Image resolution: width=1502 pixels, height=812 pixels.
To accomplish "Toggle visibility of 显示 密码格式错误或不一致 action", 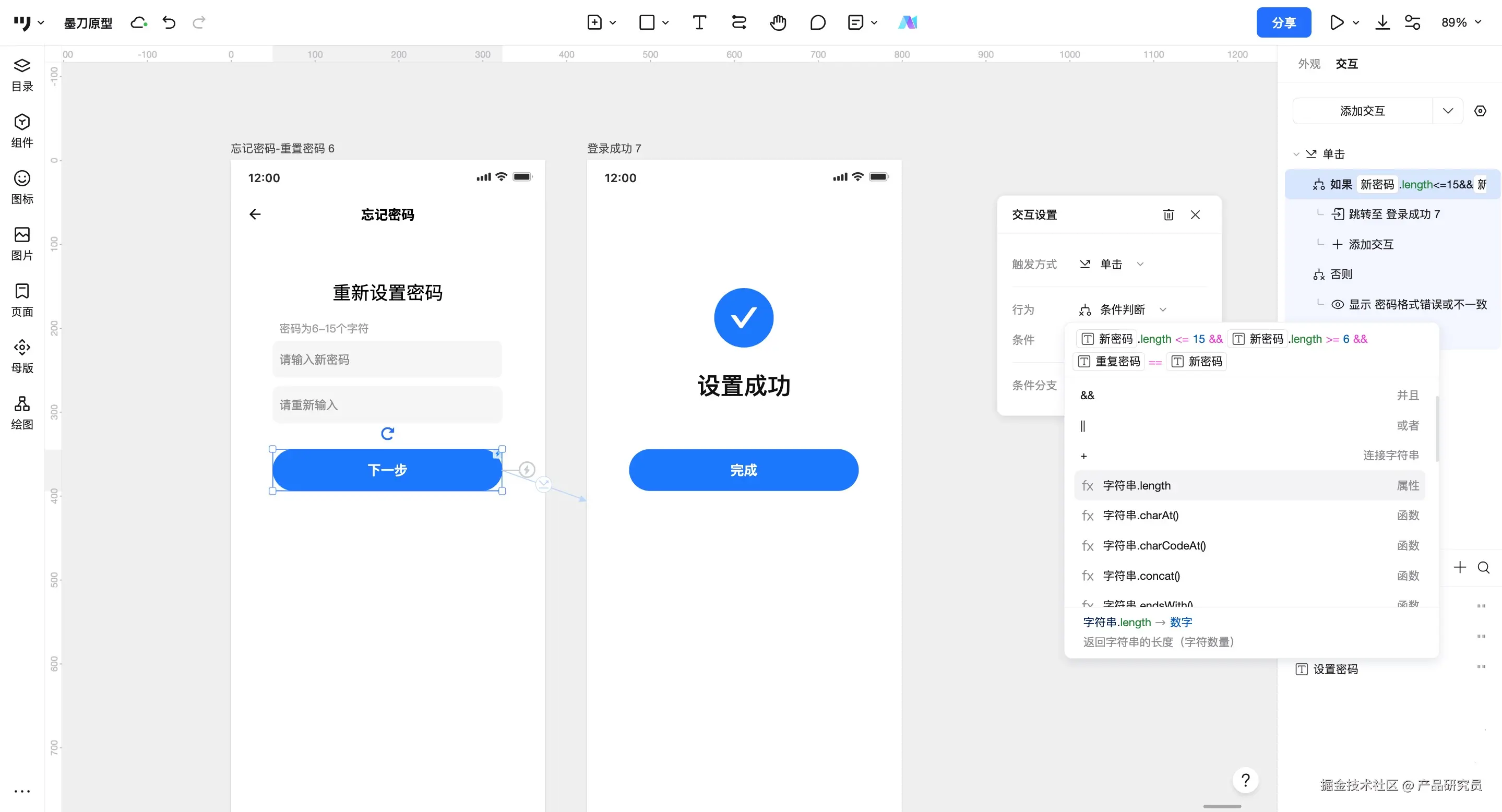I will [1338, 304].
